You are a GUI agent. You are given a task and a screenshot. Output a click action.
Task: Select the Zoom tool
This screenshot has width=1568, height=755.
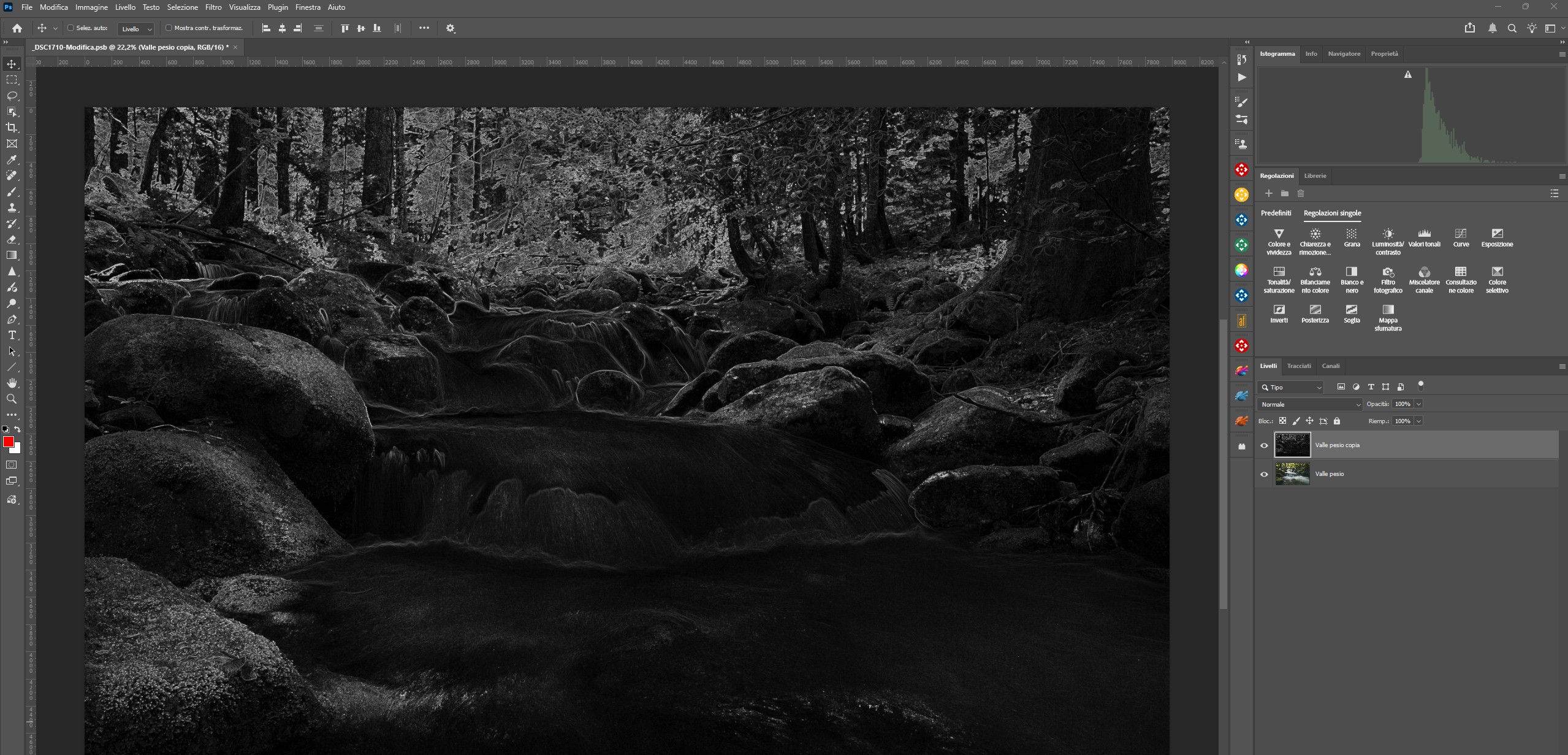[x=12, y=399]
